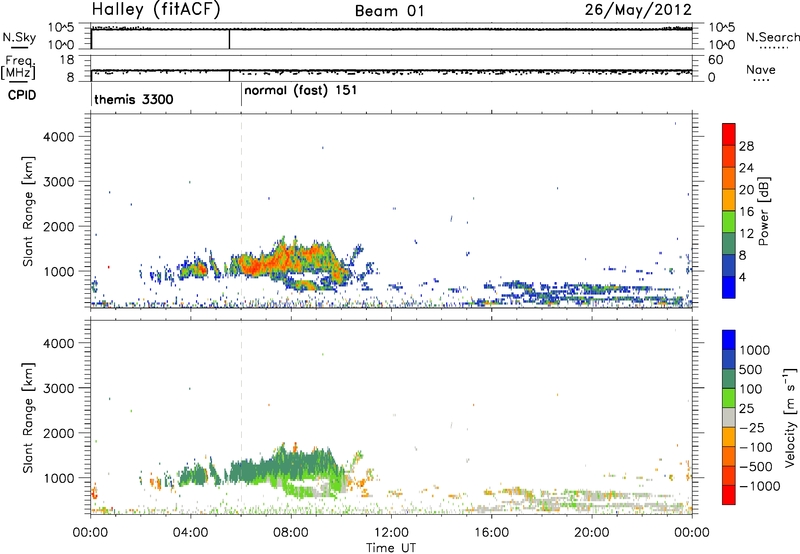The height and width of the screenshot is (554, 800).
Task: Click the power plot 'Slant Range [km]' label
Action: [28, 211]
